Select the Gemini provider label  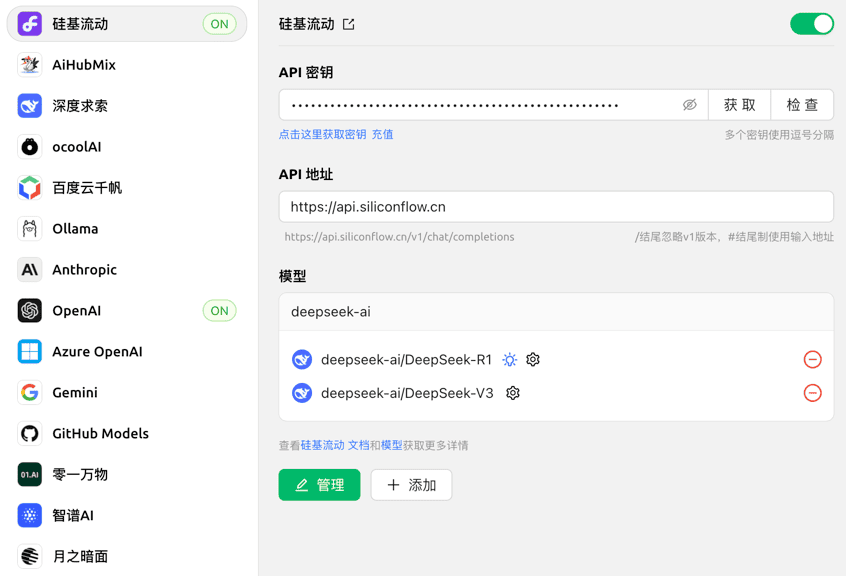[x=75, y=393]
